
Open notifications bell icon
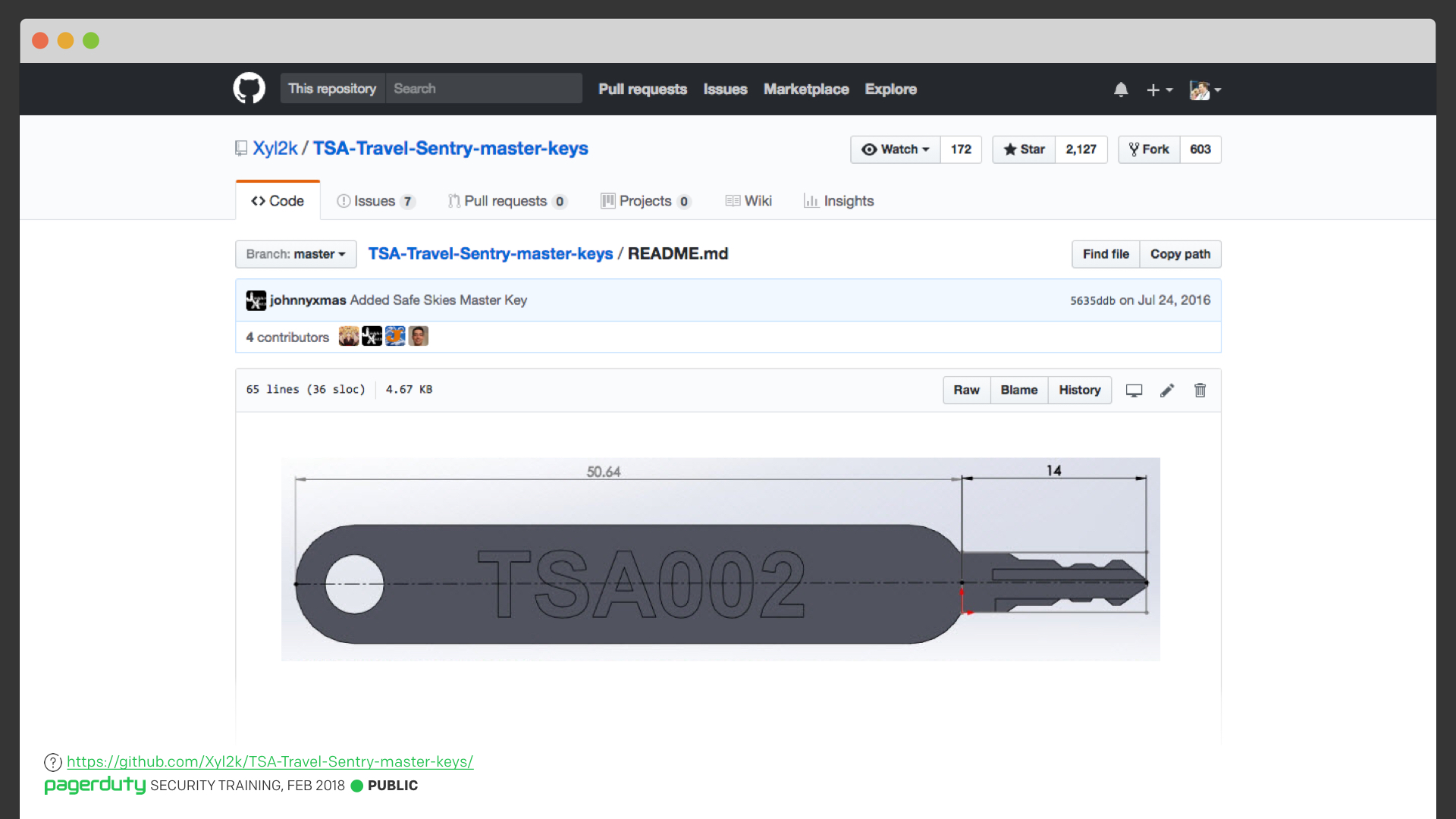tap(1121, 89)
